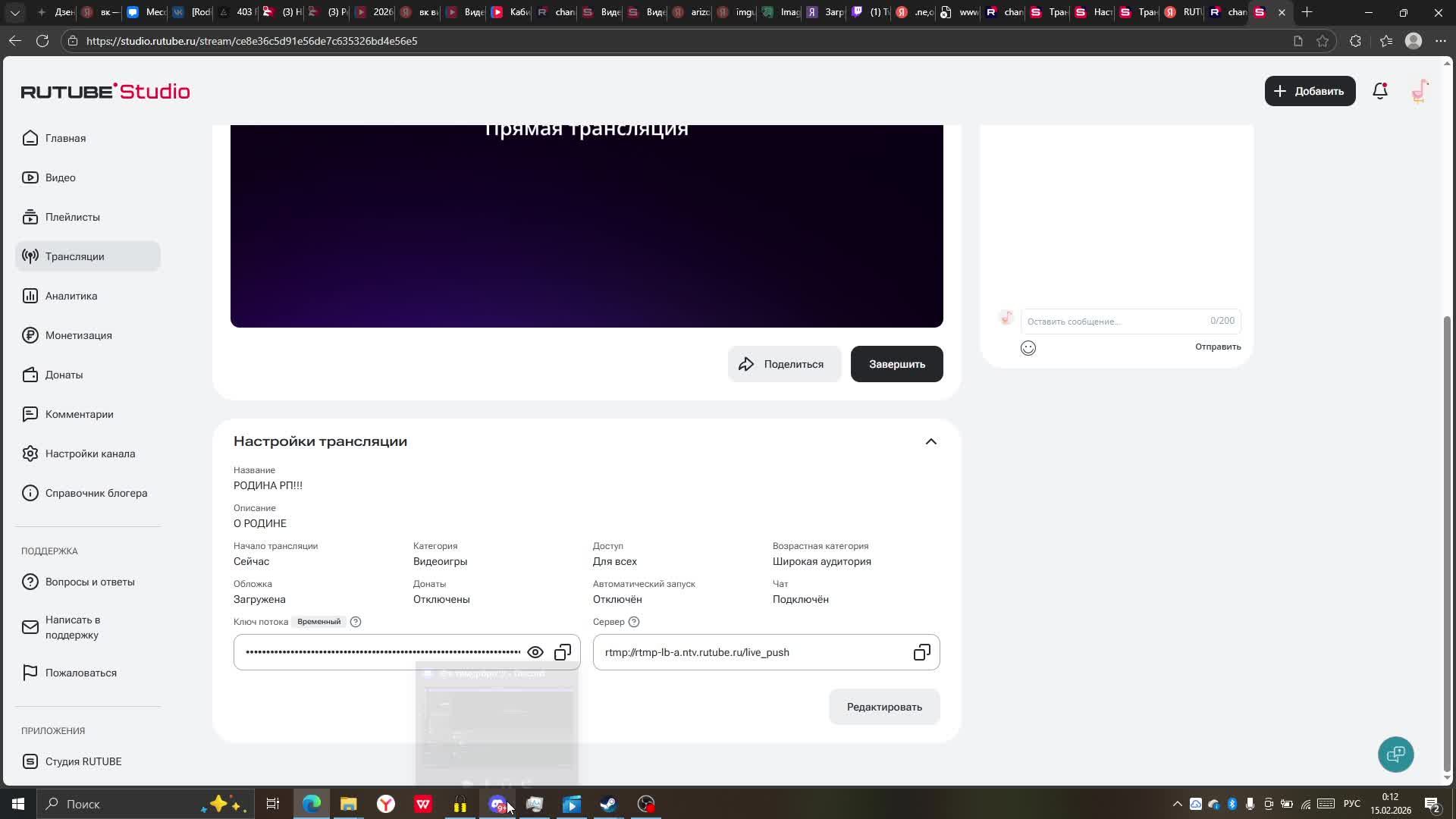Screen dimensions: 1456x819
Task: Open the emoji picker in chat
Action: click(1028, 348)
